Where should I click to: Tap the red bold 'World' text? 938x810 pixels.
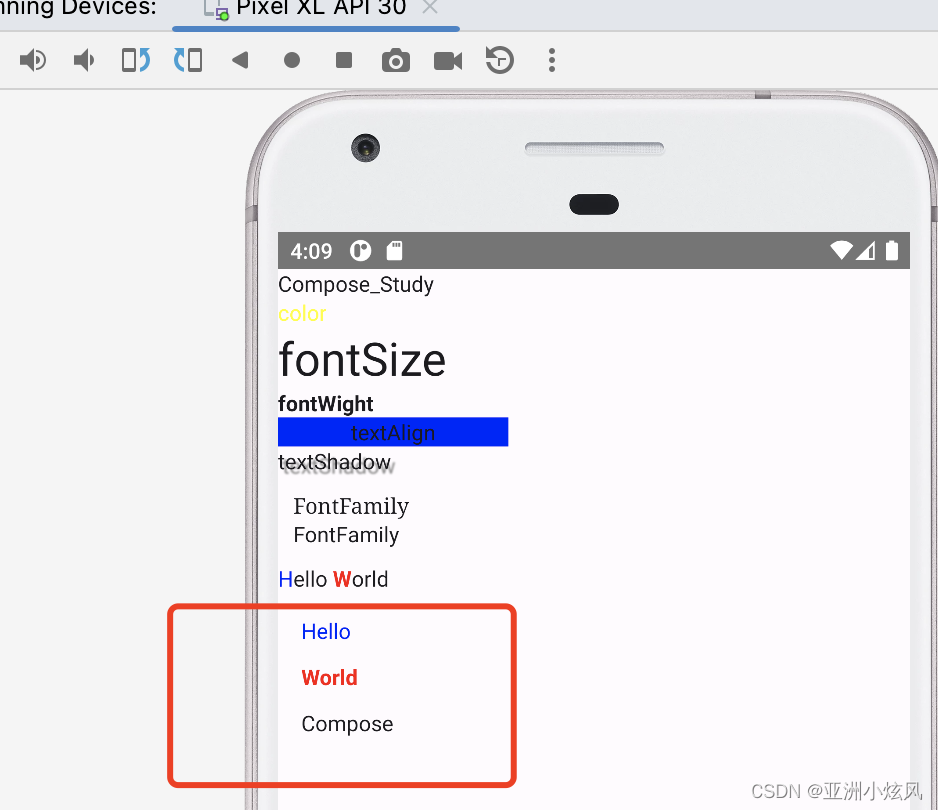pyautogui.click(x=330, y=678)
